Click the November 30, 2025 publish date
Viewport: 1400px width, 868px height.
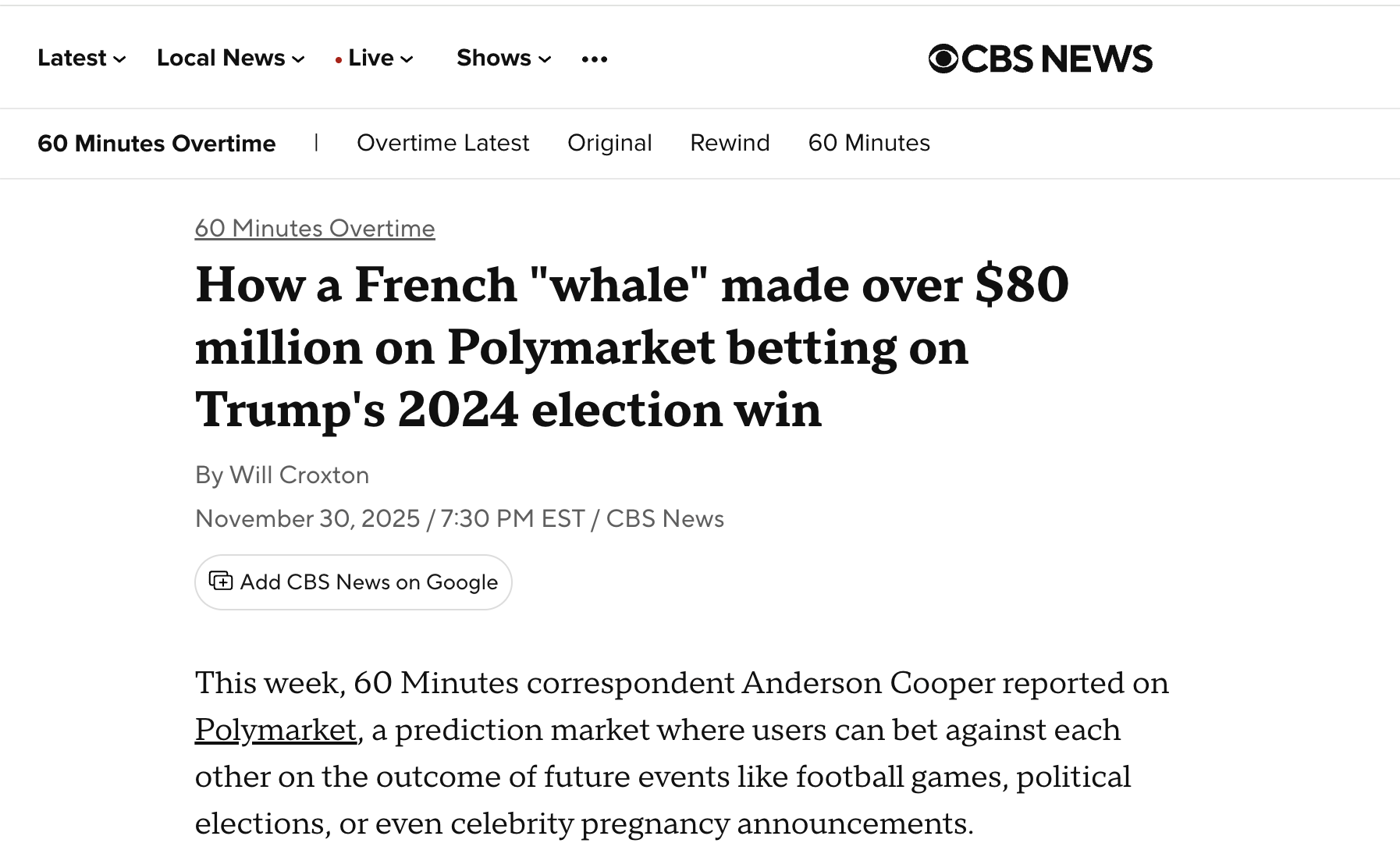click(x=307, y=519)
